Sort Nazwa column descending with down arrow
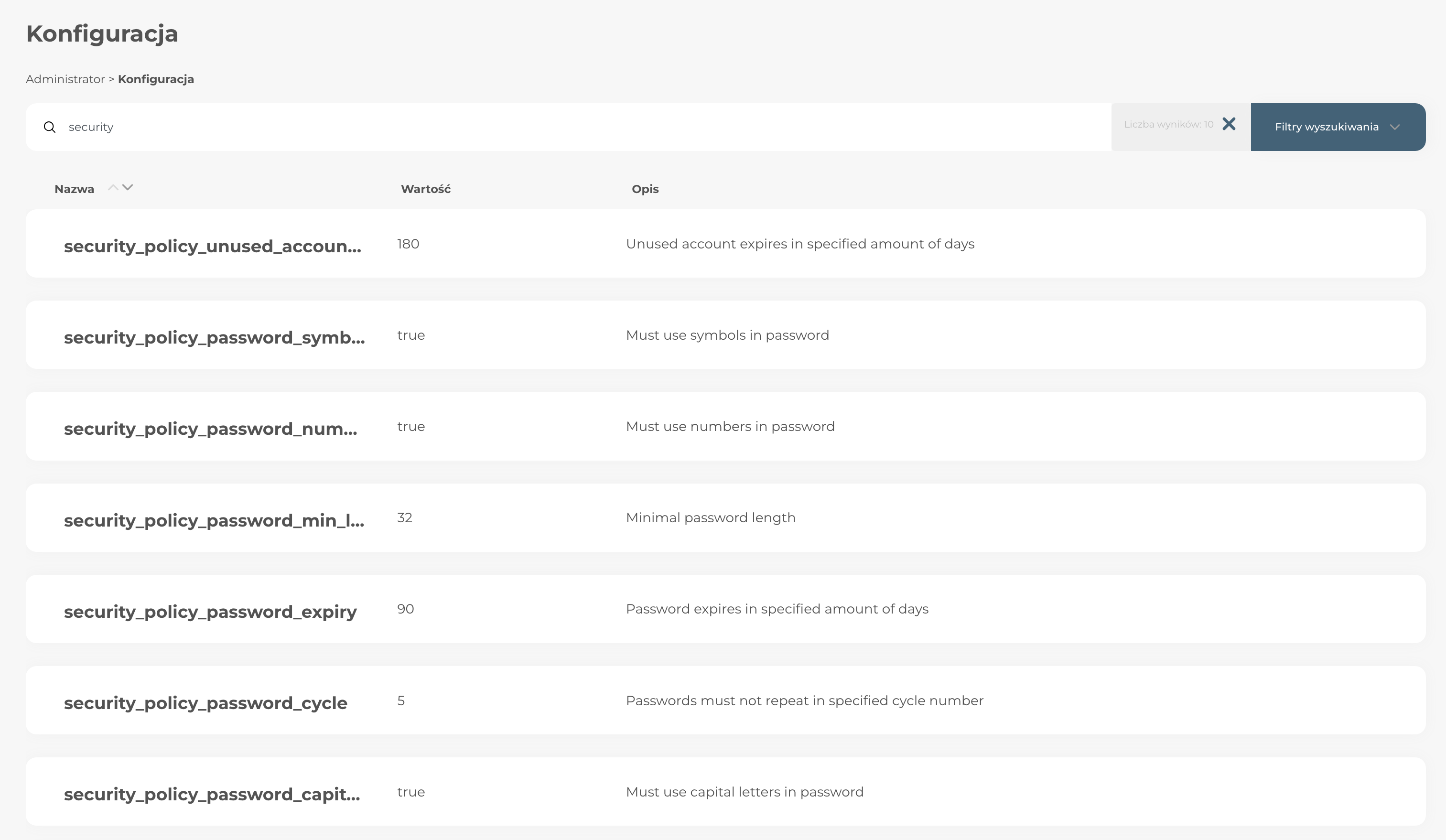The width and height of the screenshot is (1446, 840). pos(128,187)
